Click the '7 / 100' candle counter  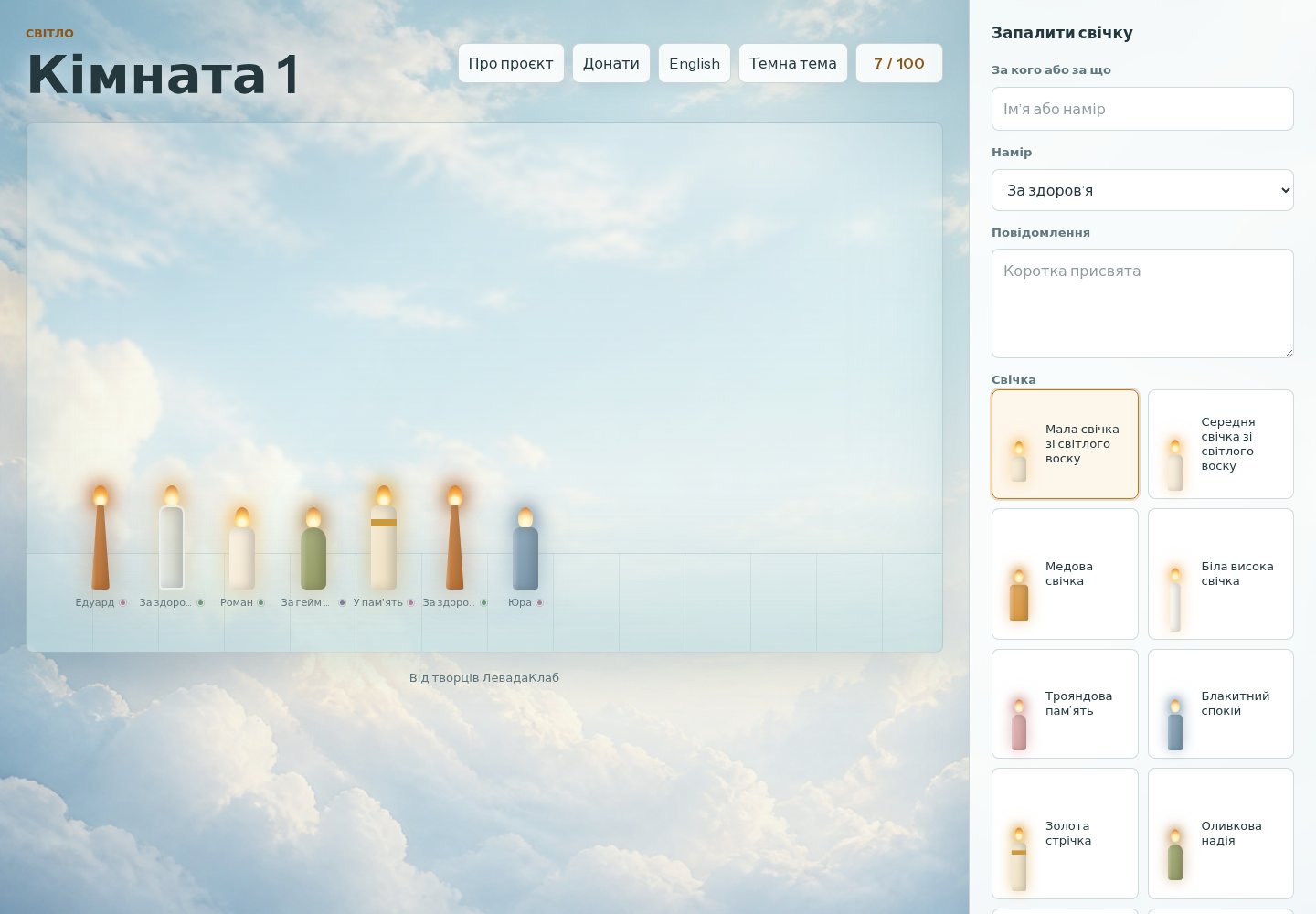899,63
